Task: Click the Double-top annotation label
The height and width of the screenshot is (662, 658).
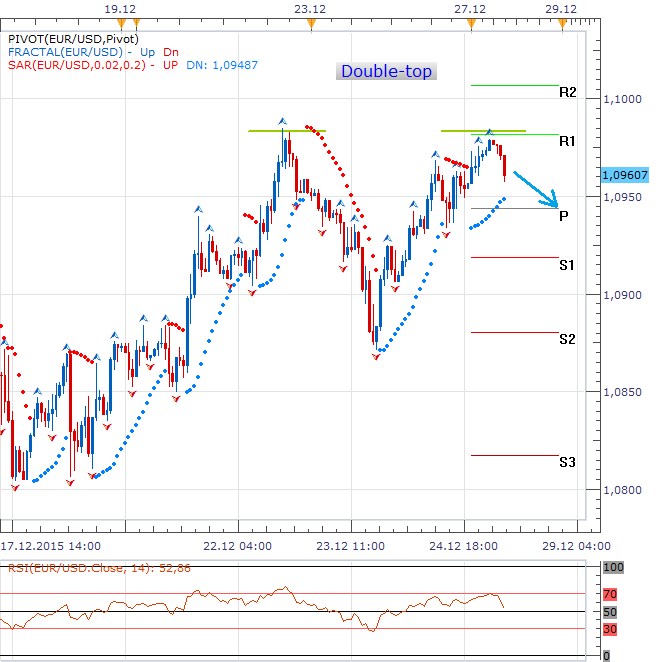Action: point(386,72)
